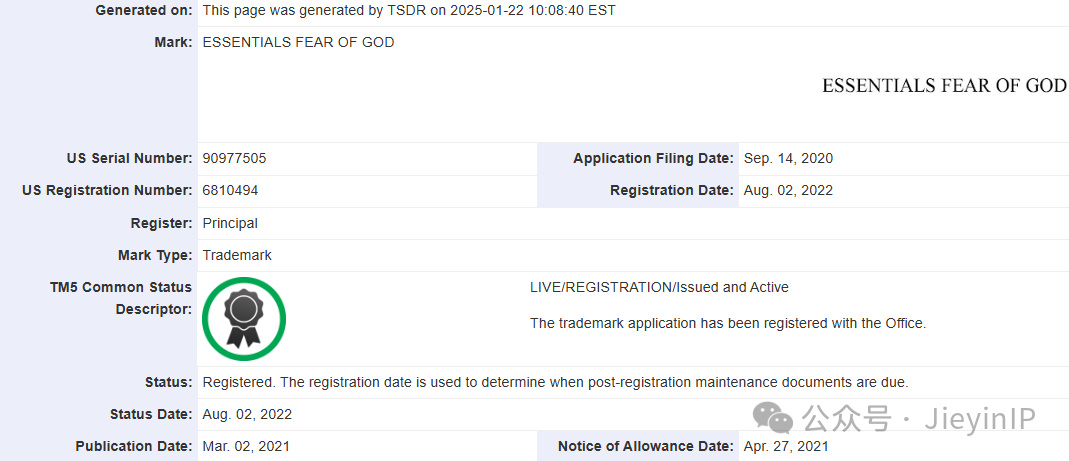Select the registration number 6810494
The height and width of the screenshot is (461, 1069).
point(230,190)
